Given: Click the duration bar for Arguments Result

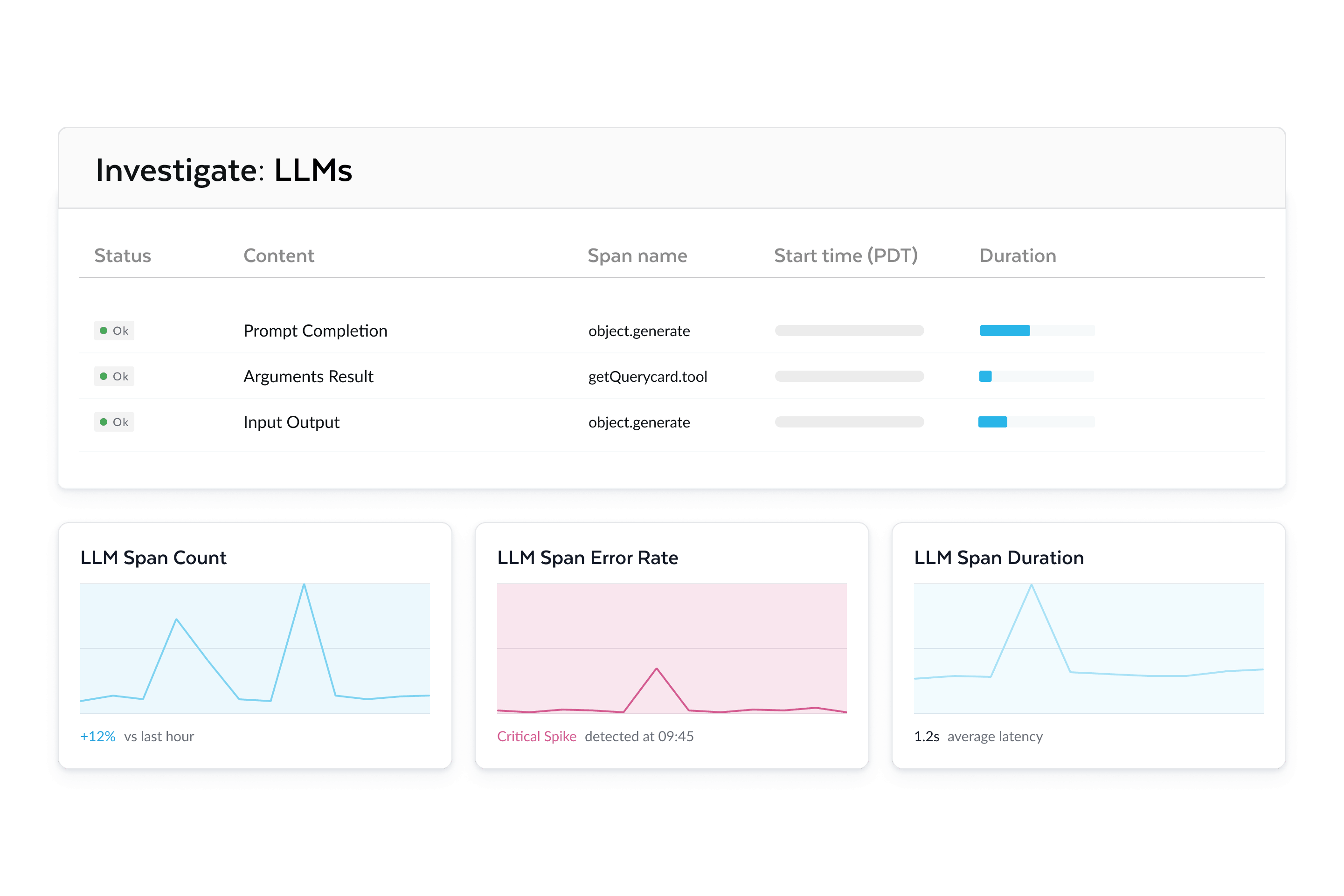Looking at the screenshot, I should [x=1037, y=376].
